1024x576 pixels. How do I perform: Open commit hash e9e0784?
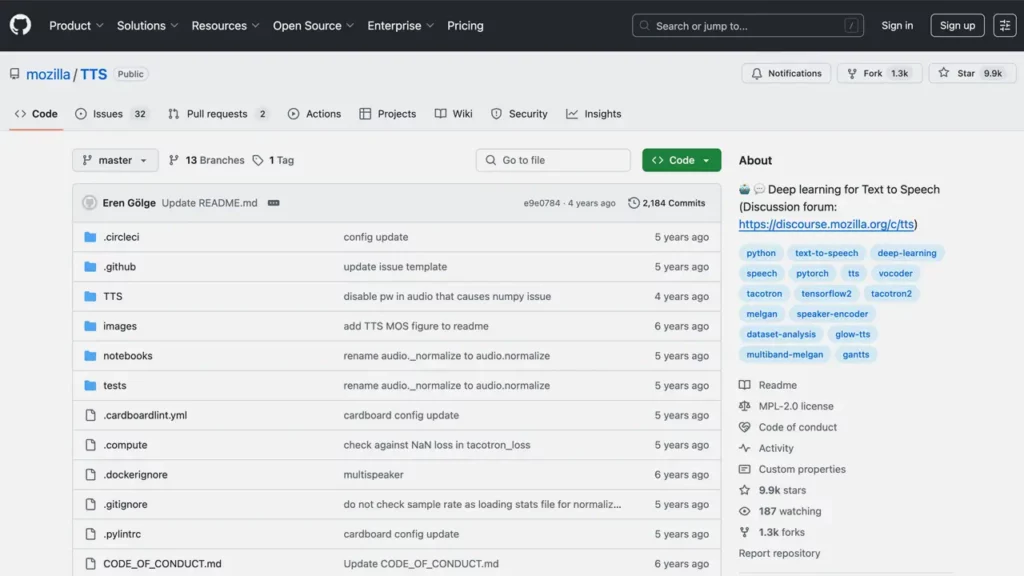point(541,203)
